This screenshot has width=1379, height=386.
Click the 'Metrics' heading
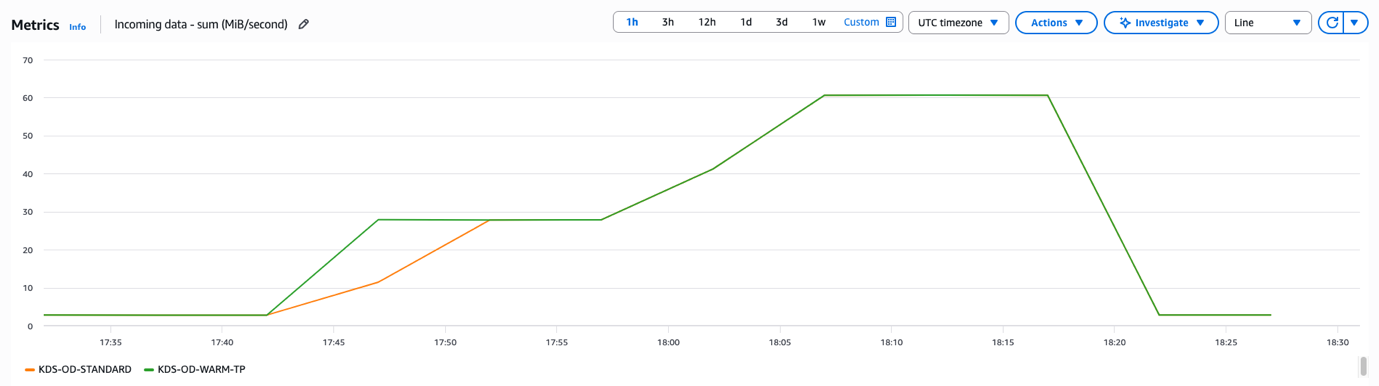point(35,25)
